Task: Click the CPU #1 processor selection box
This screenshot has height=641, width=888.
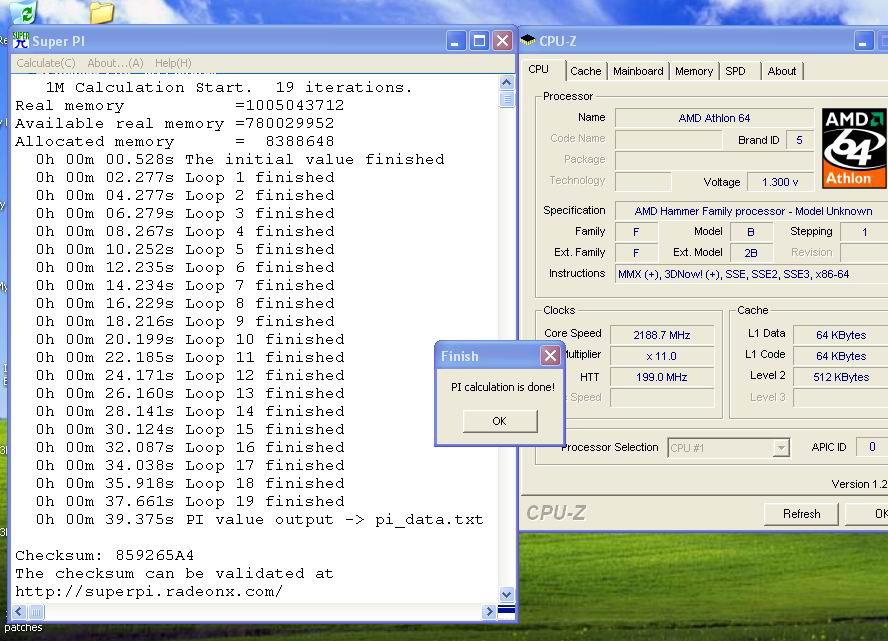Action: pos(728,448)
